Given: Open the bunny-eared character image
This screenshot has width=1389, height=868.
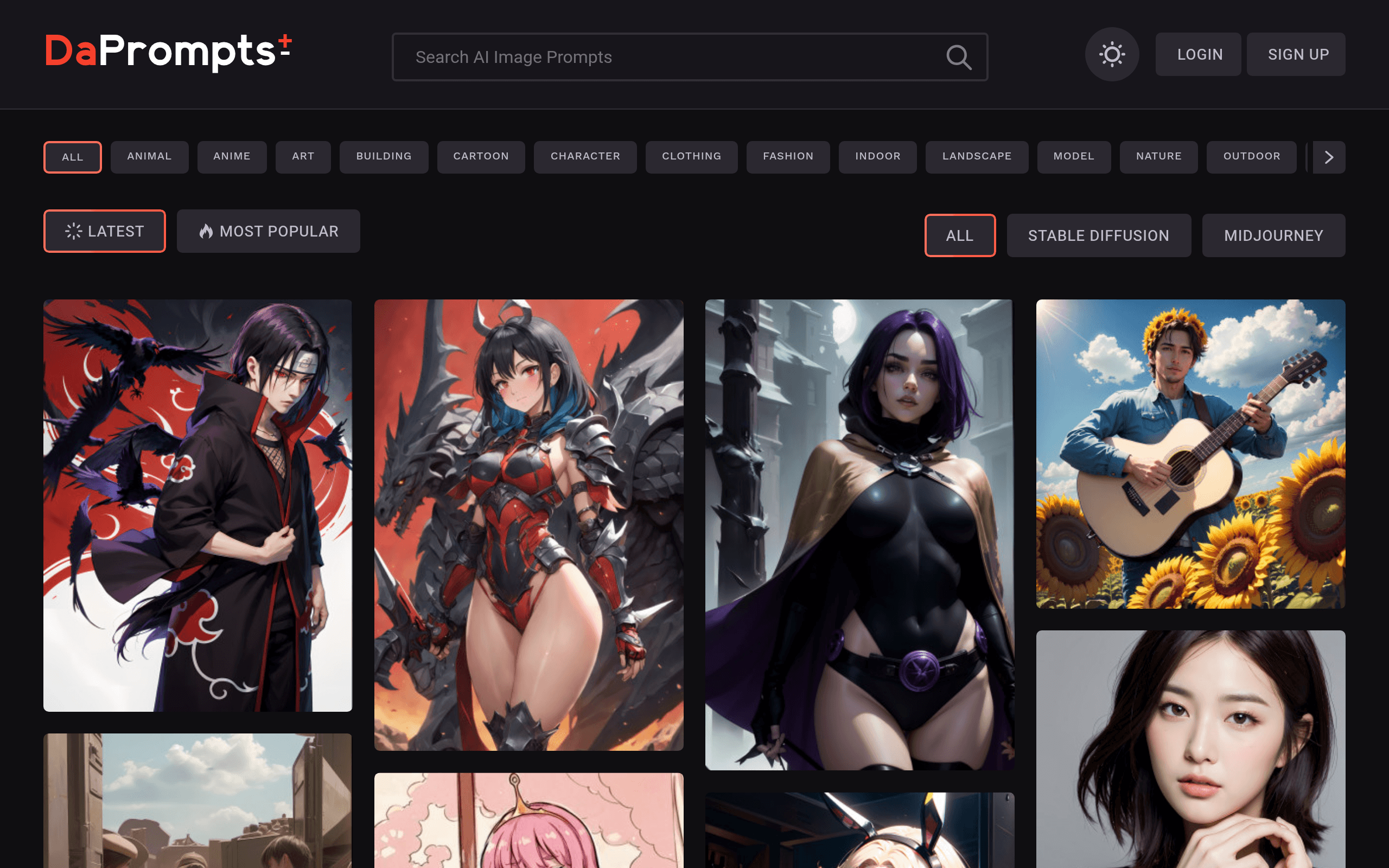Looking at the screenshot, I should [859, 830].
